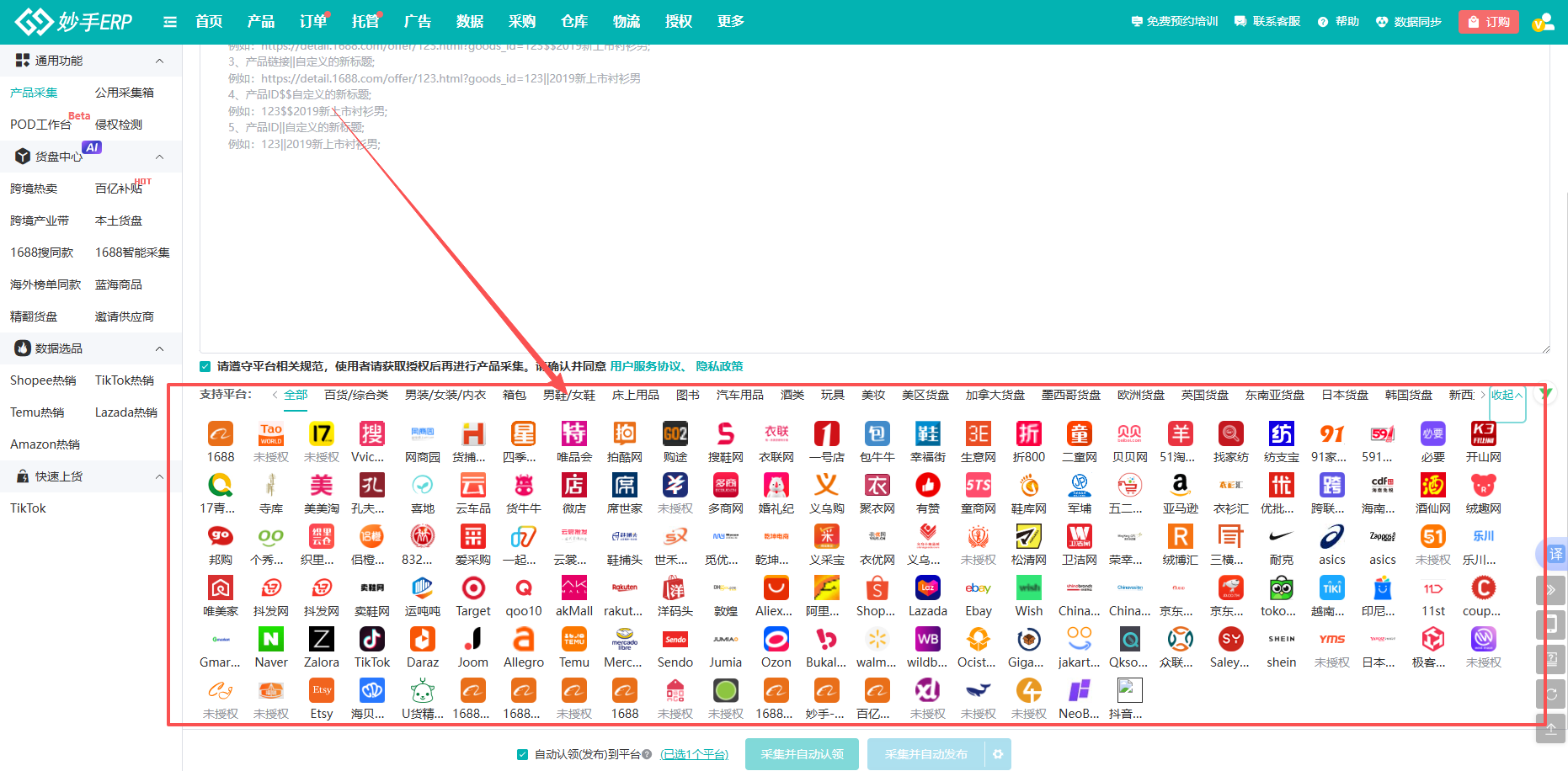Select the Lazada platform icon
This screenshot has width=1568, height=771.
(927, 589)
